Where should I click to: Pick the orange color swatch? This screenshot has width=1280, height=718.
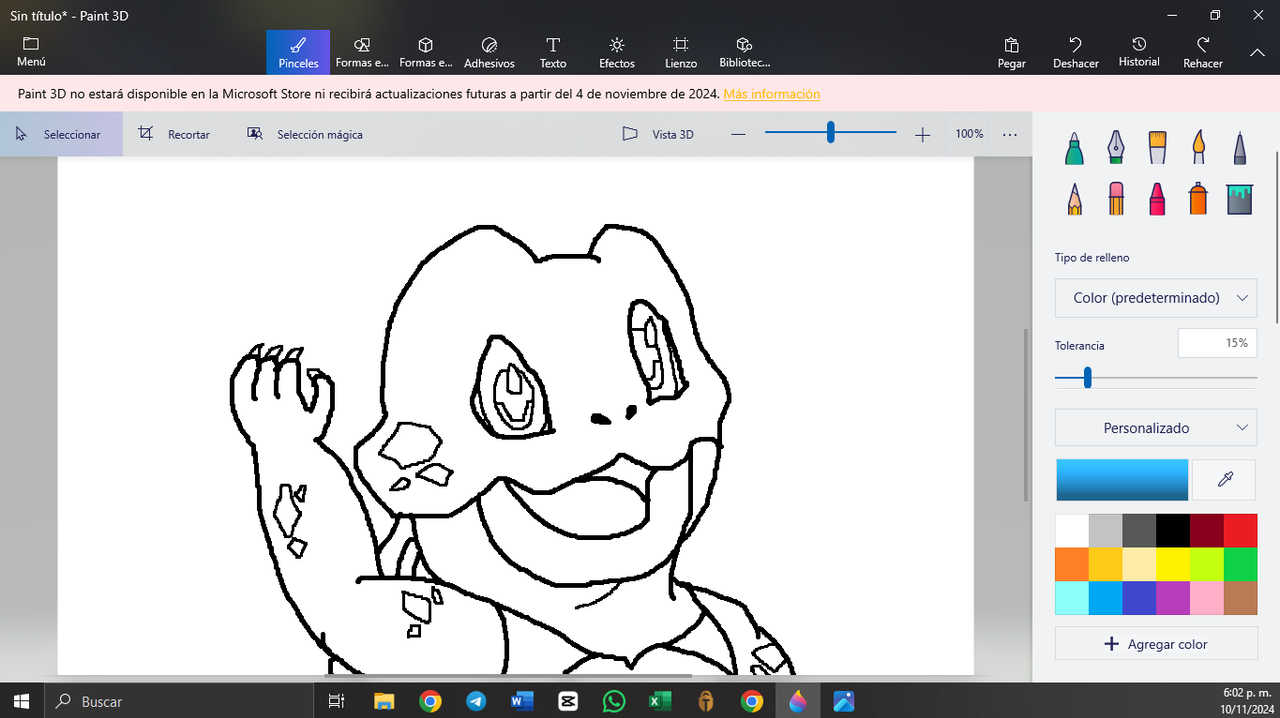tap(1072, 564)
